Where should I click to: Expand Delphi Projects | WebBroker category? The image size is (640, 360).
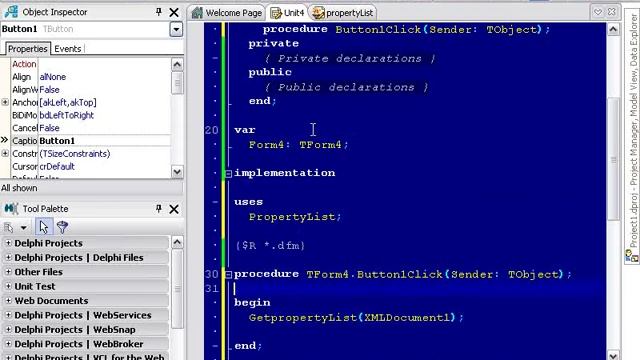(x=8, y=344)
